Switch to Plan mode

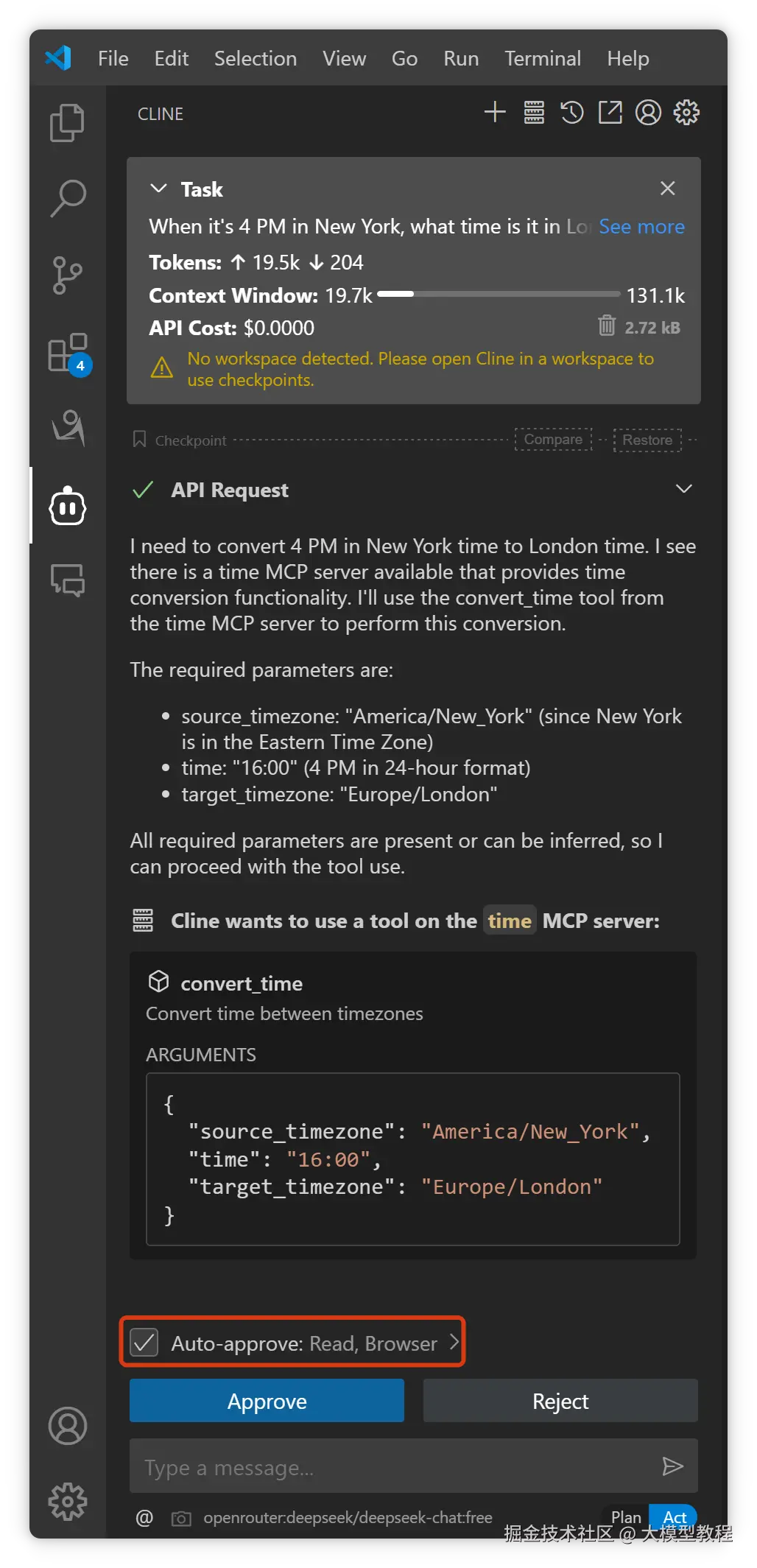(x=626, y=1517)
